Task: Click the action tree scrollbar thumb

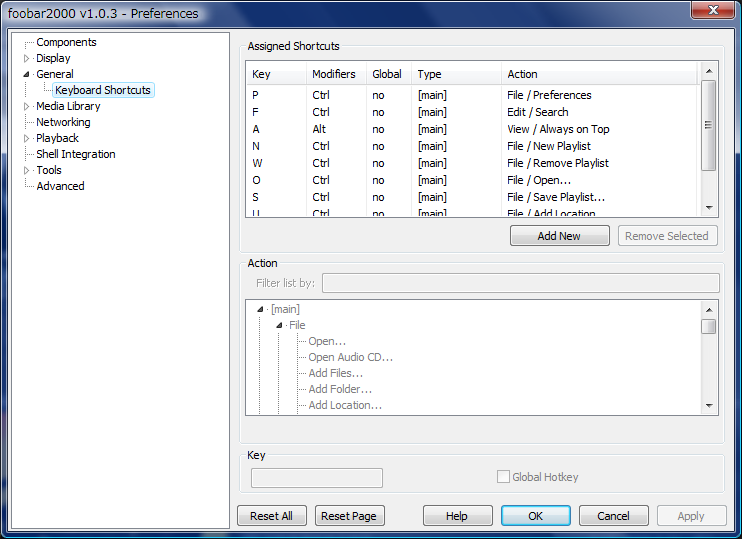Action: click(709, 327)
